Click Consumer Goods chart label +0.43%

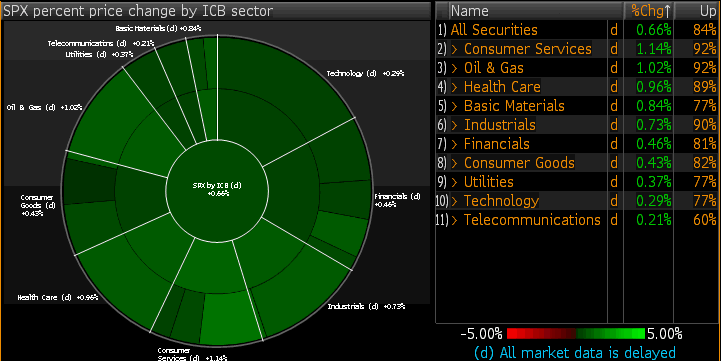pos(38,206)
